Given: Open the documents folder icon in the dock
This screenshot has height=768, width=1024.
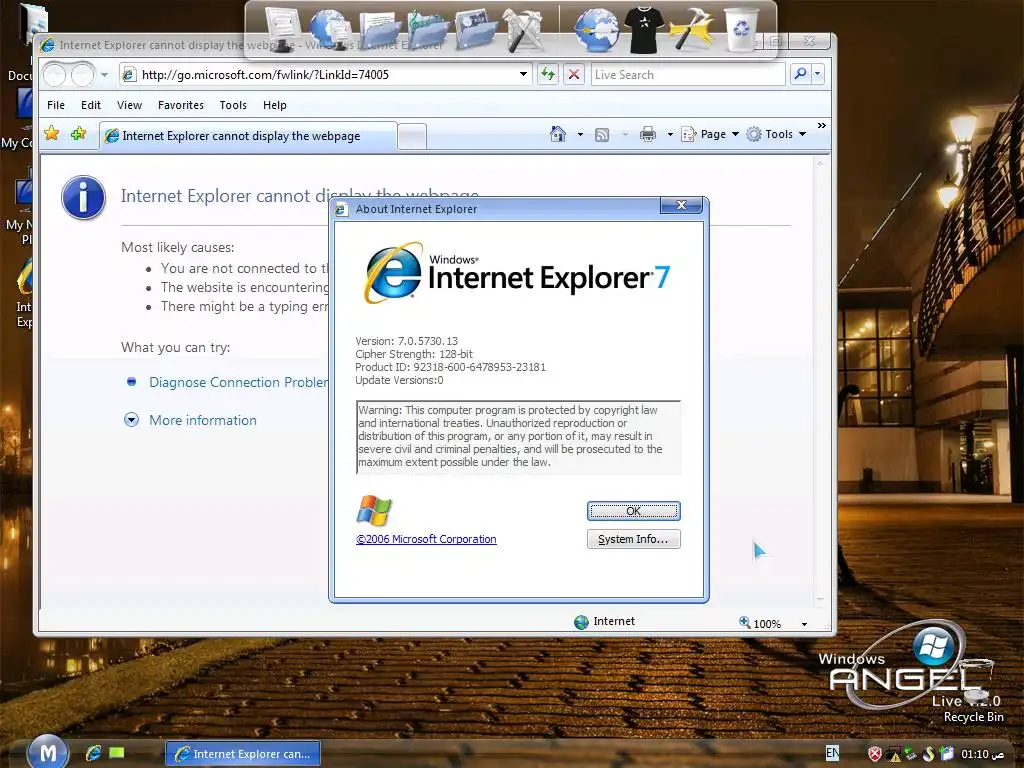Looking at the screenshot, I should (379, 31).
